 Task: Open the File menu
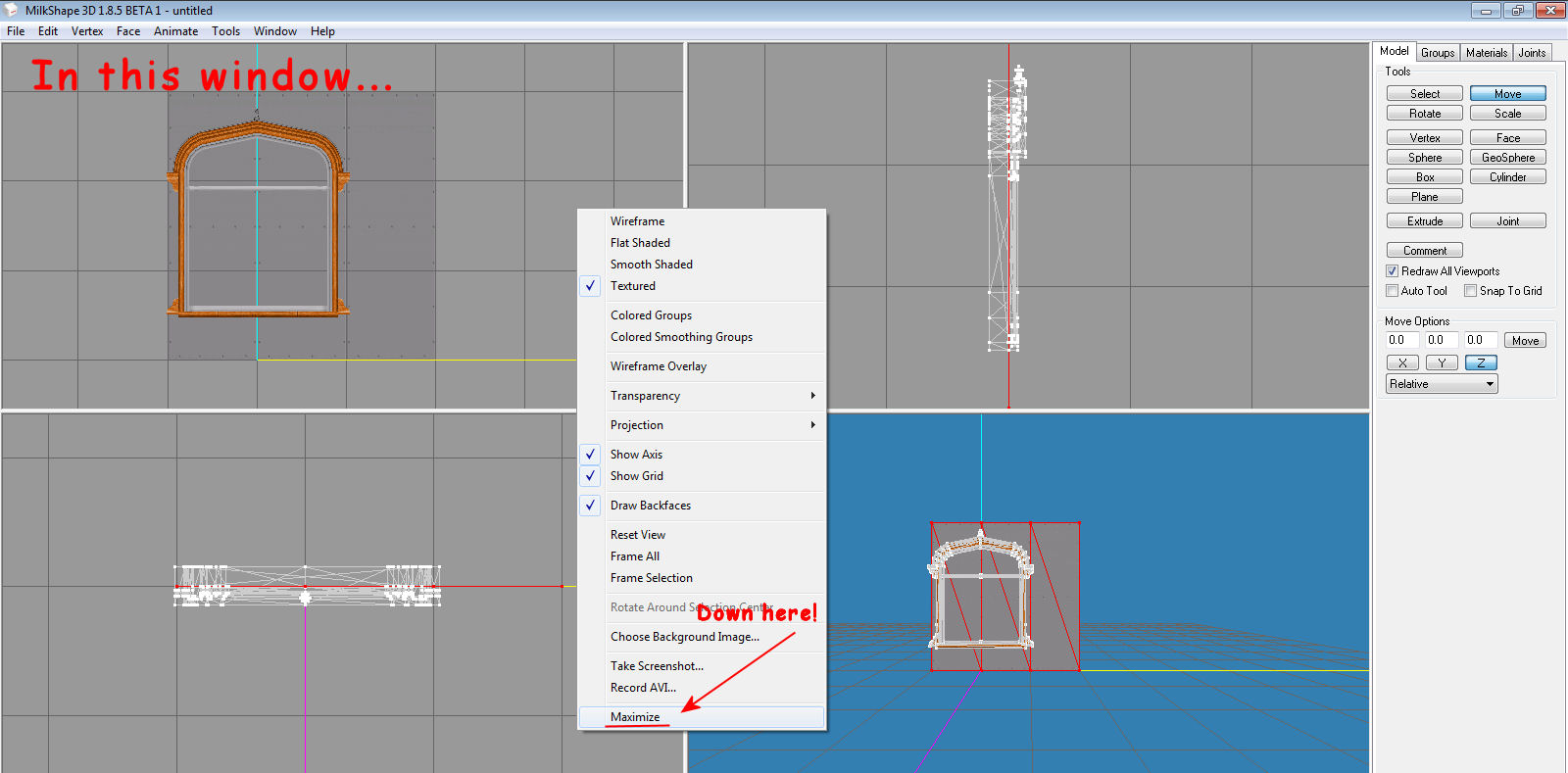tap(16, 31)
